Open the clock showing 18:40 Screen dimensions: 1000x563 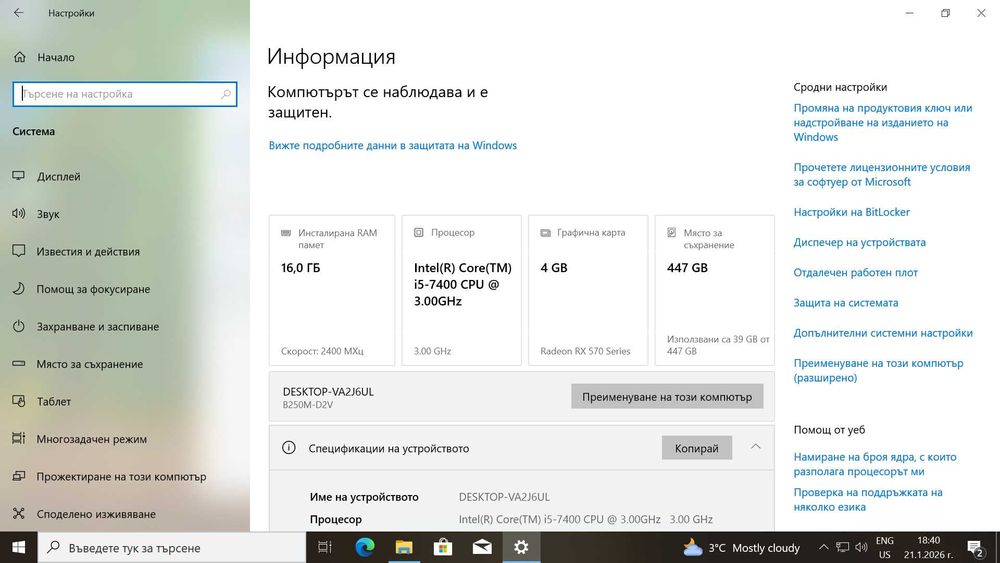tap(928, 548)
